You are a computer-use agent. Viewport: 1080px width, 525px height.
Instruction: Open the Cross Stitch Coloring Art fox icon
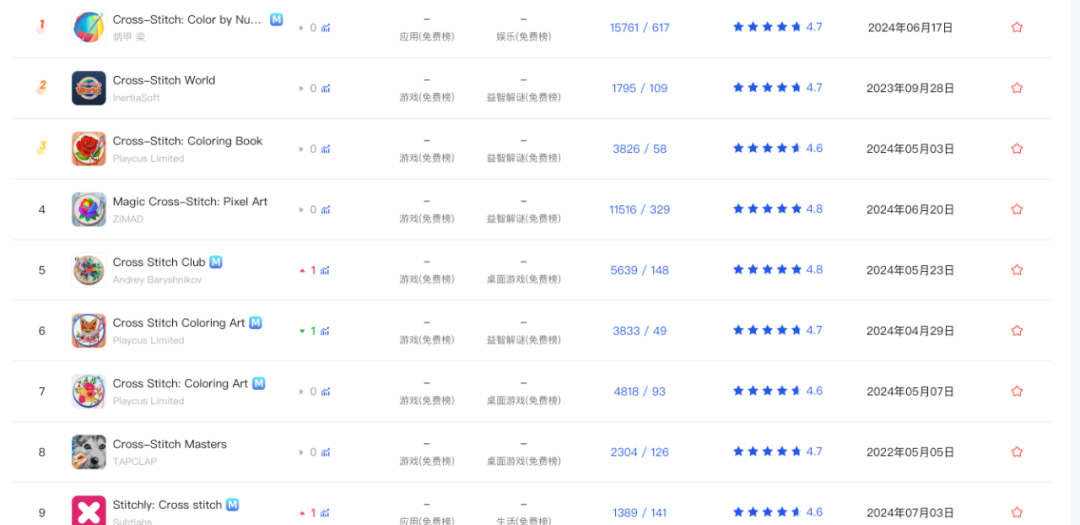[x=89, y=331]
